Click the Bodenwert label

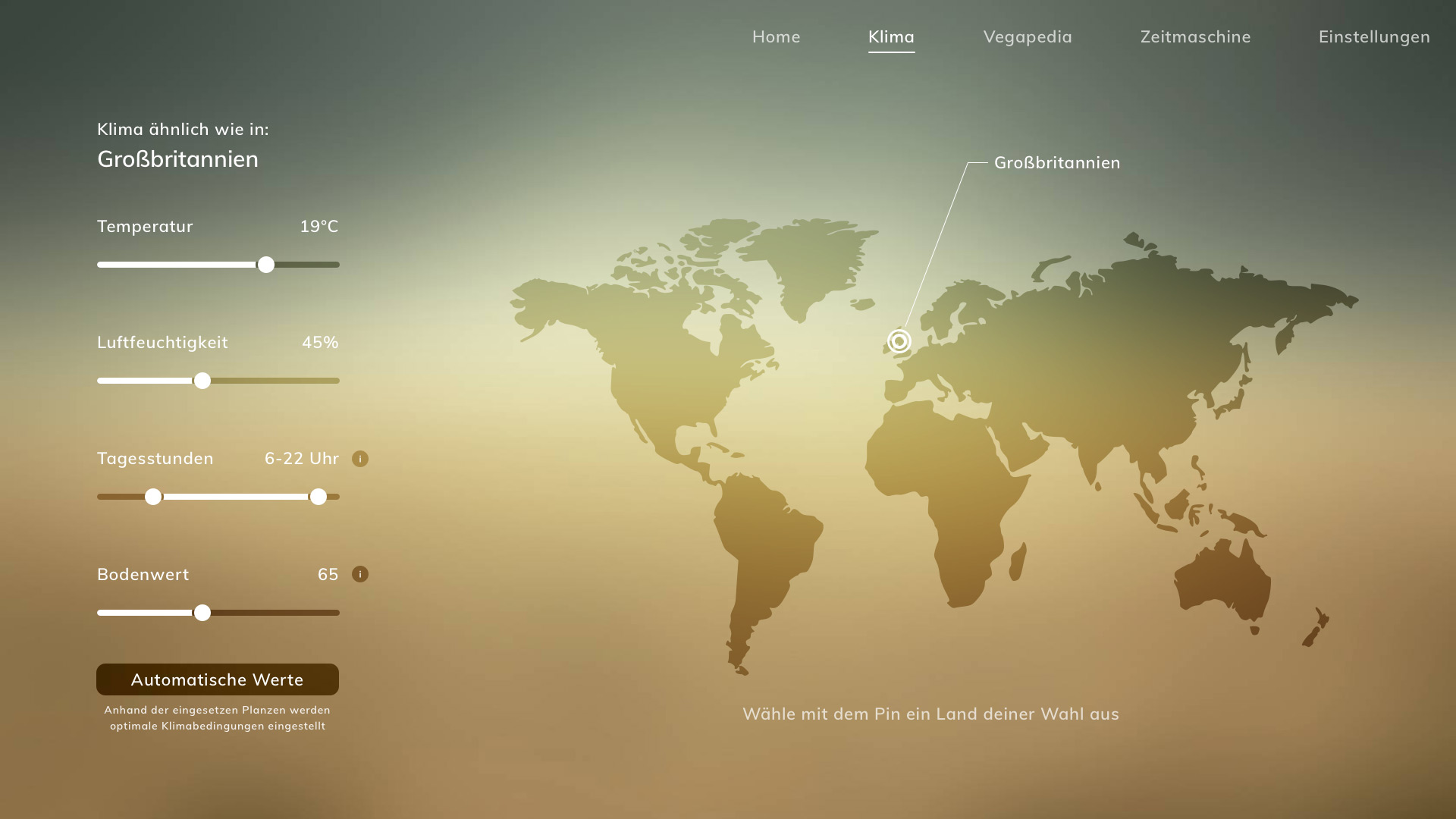pyautogui.click(x=143, y=574)
